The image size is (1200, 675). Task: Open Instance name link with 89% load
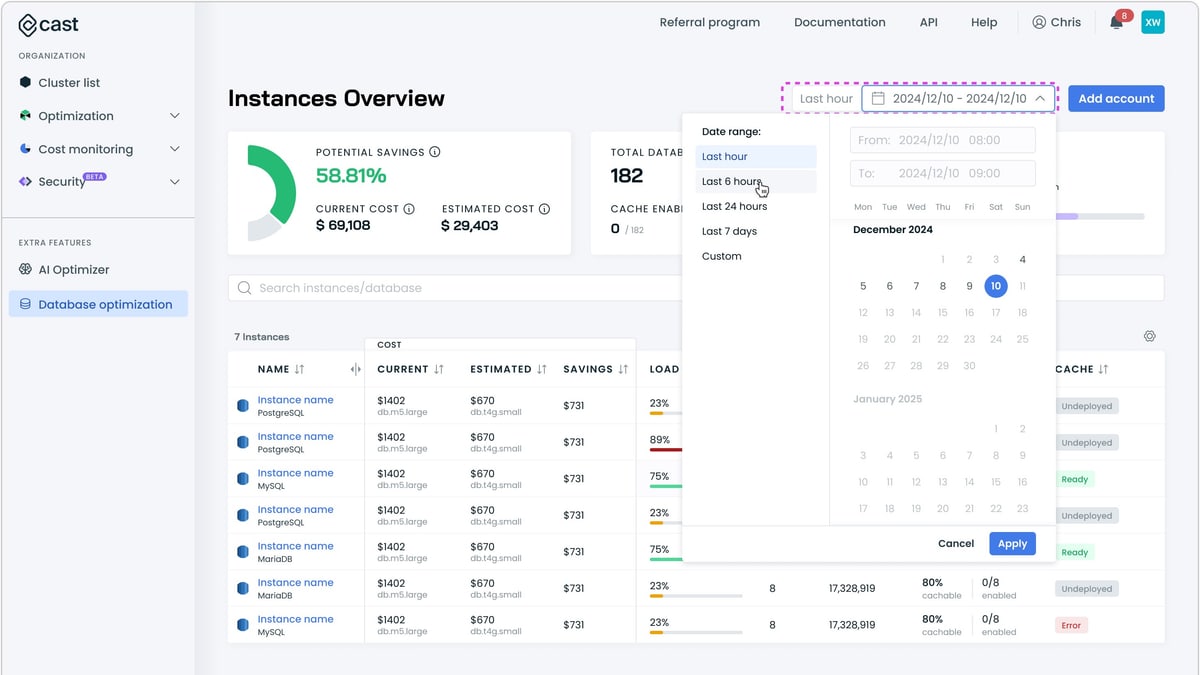click(x=295, y=436)
